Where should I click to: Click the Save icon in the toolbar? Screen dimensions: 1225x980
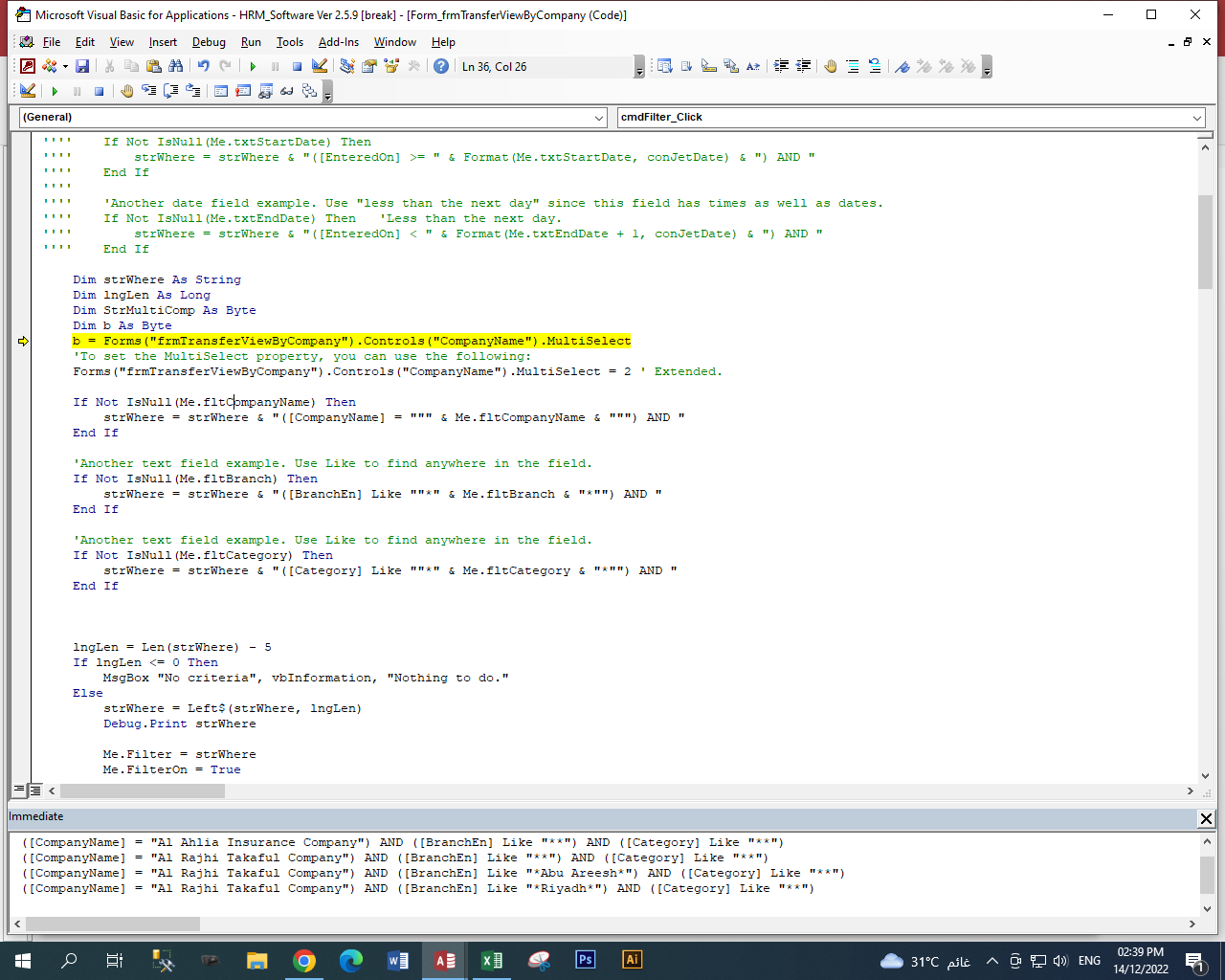coord(82,66)
